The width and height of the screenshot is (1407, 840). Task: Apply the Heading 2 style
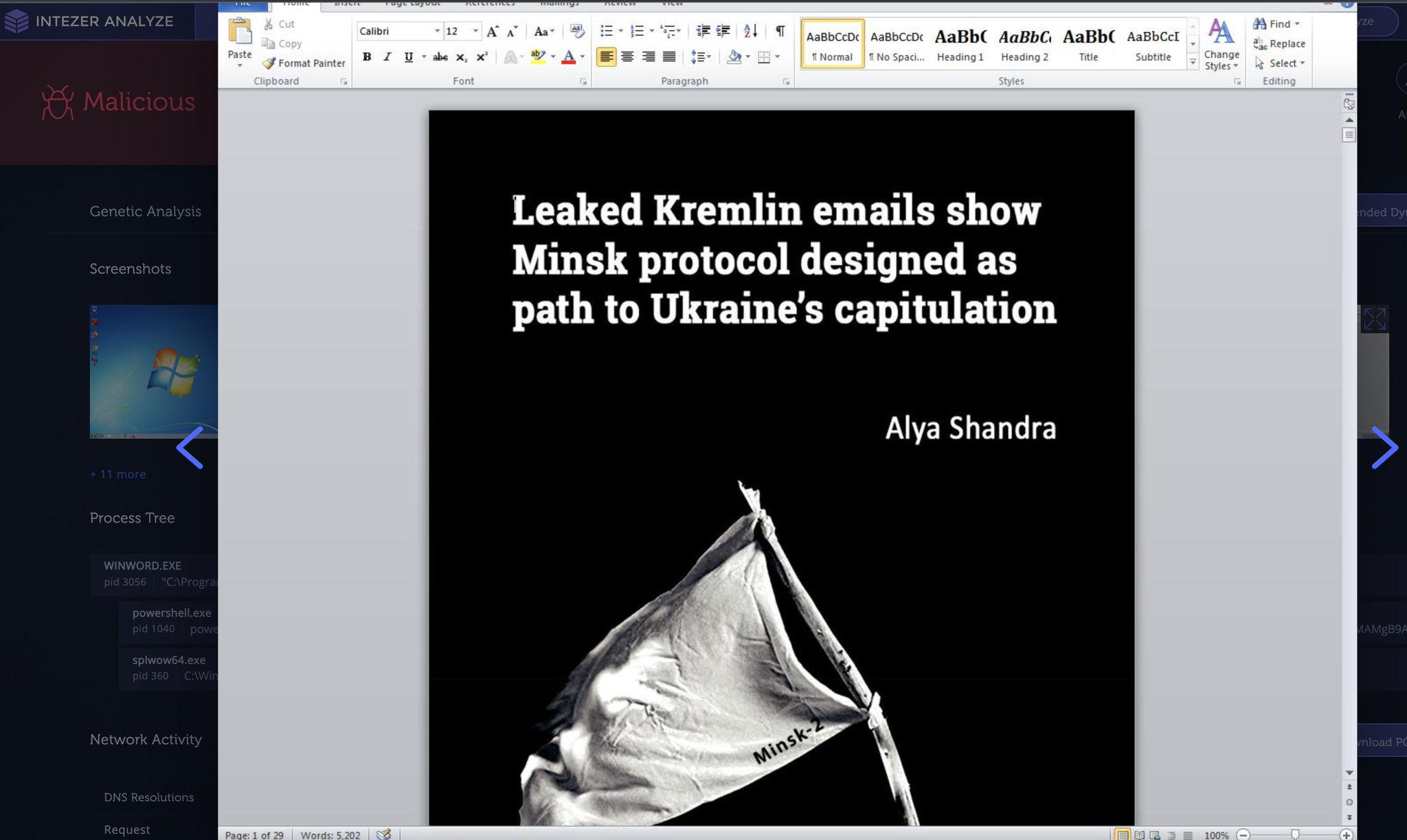[1024, 45]
